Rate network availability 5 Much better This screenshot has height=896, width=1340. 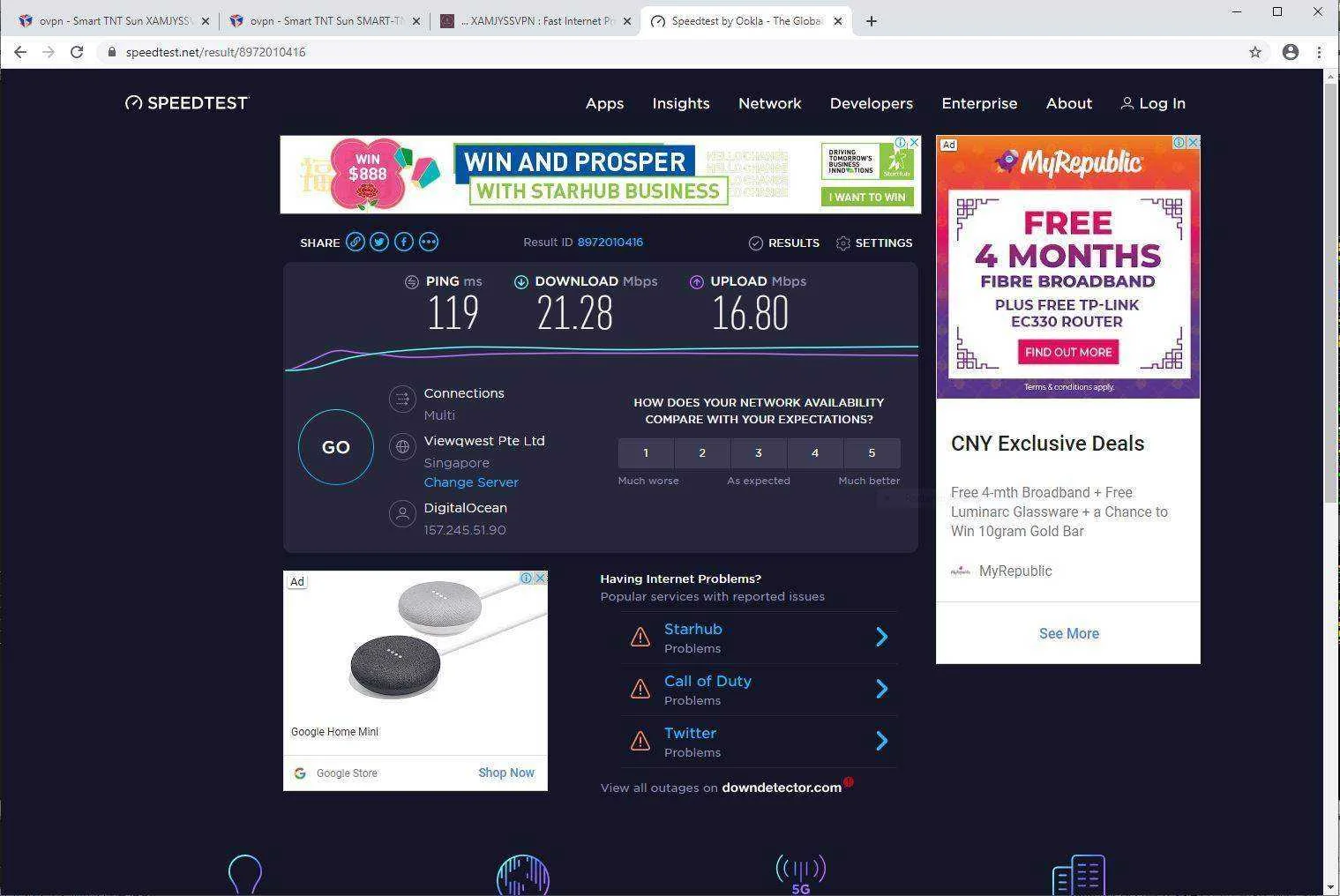coord(872,453)
